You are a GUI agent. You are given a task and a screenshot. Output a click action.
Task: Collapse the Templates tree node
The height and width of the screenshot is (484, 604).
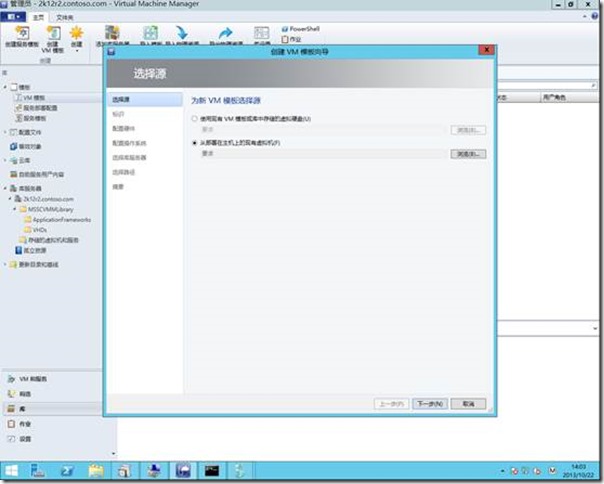5,87
